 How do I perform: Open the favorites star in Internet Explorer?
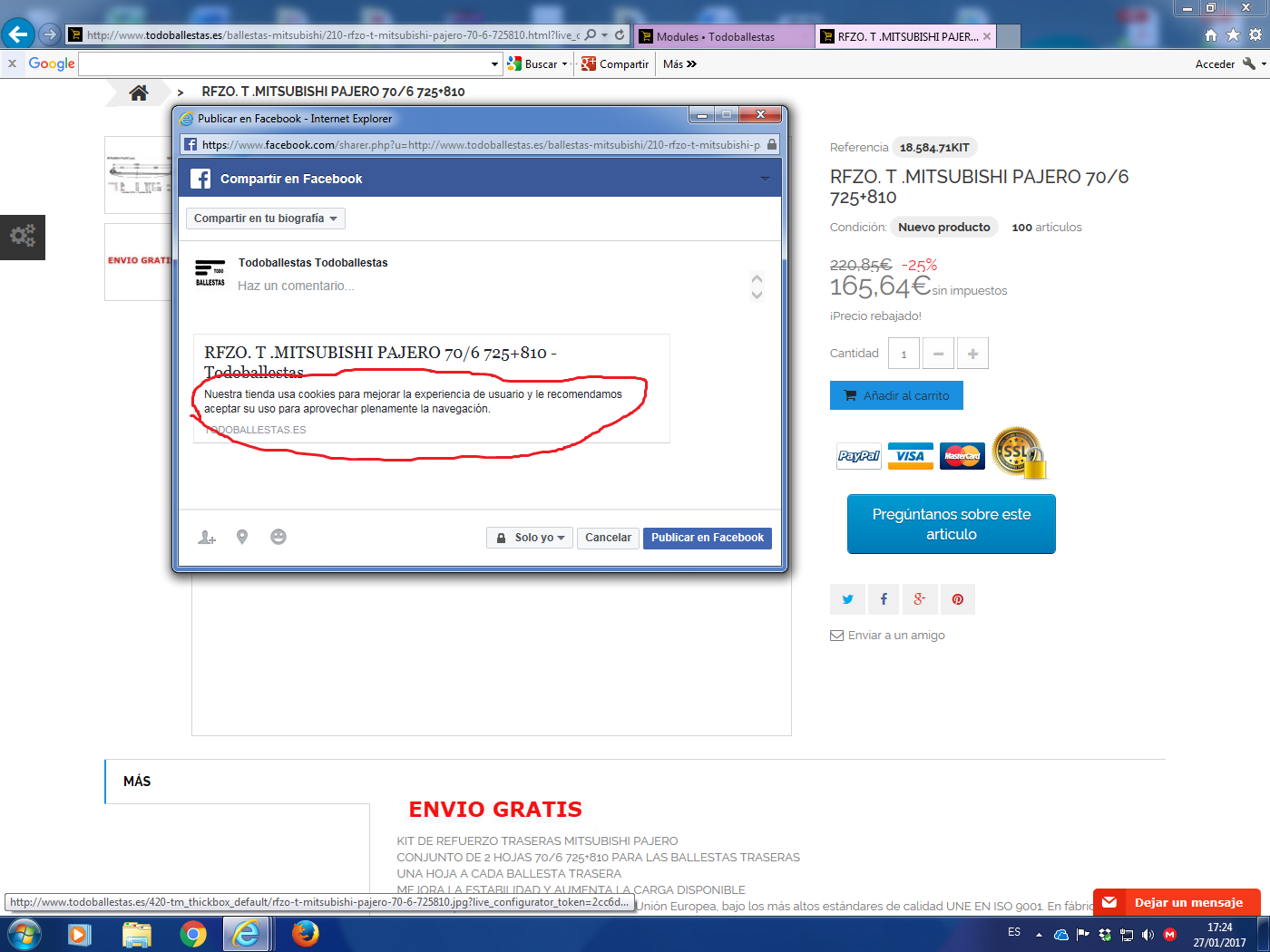1233,34
